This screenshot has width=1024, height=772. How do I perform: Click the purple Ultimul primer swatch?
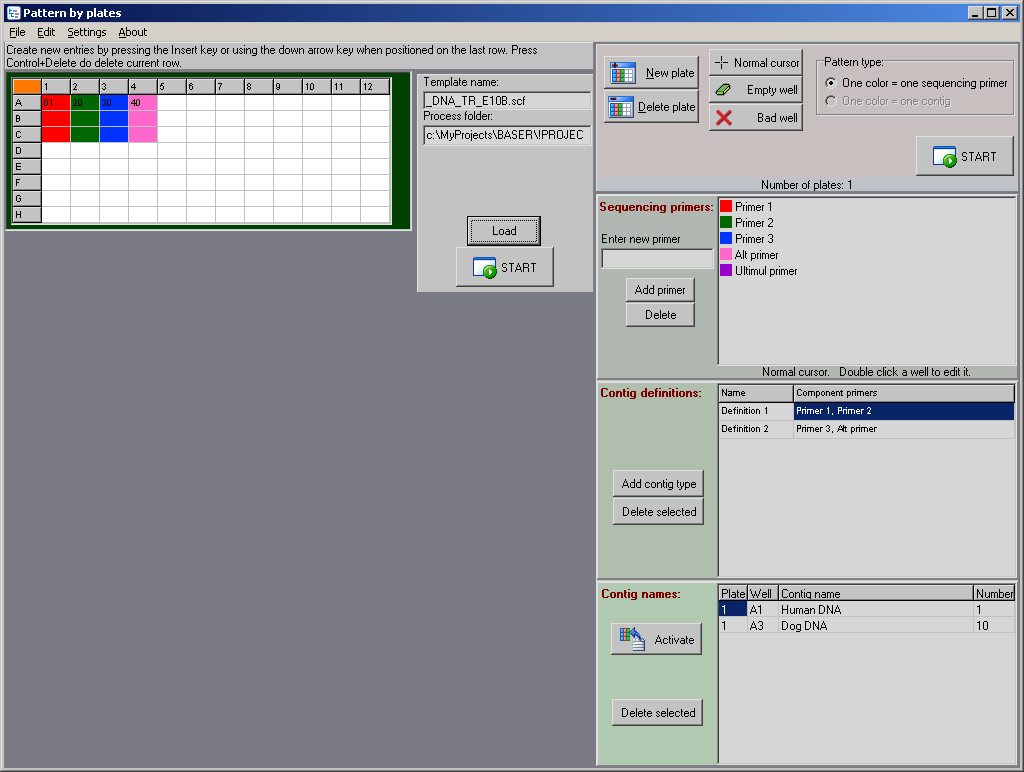(726, 270)
